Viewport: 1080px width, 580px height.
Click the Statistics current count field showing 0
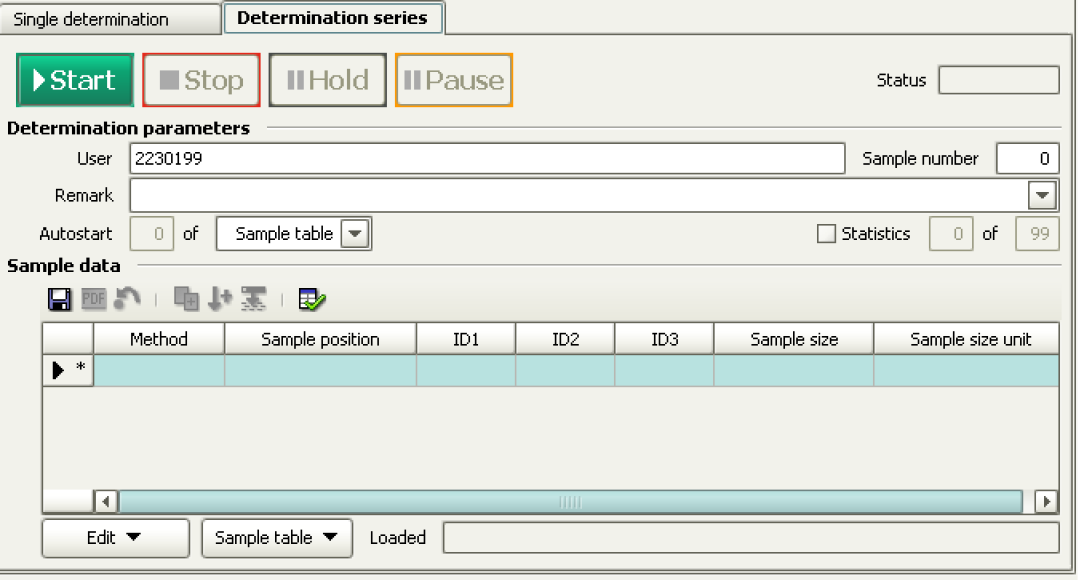(x=951, y=234)
